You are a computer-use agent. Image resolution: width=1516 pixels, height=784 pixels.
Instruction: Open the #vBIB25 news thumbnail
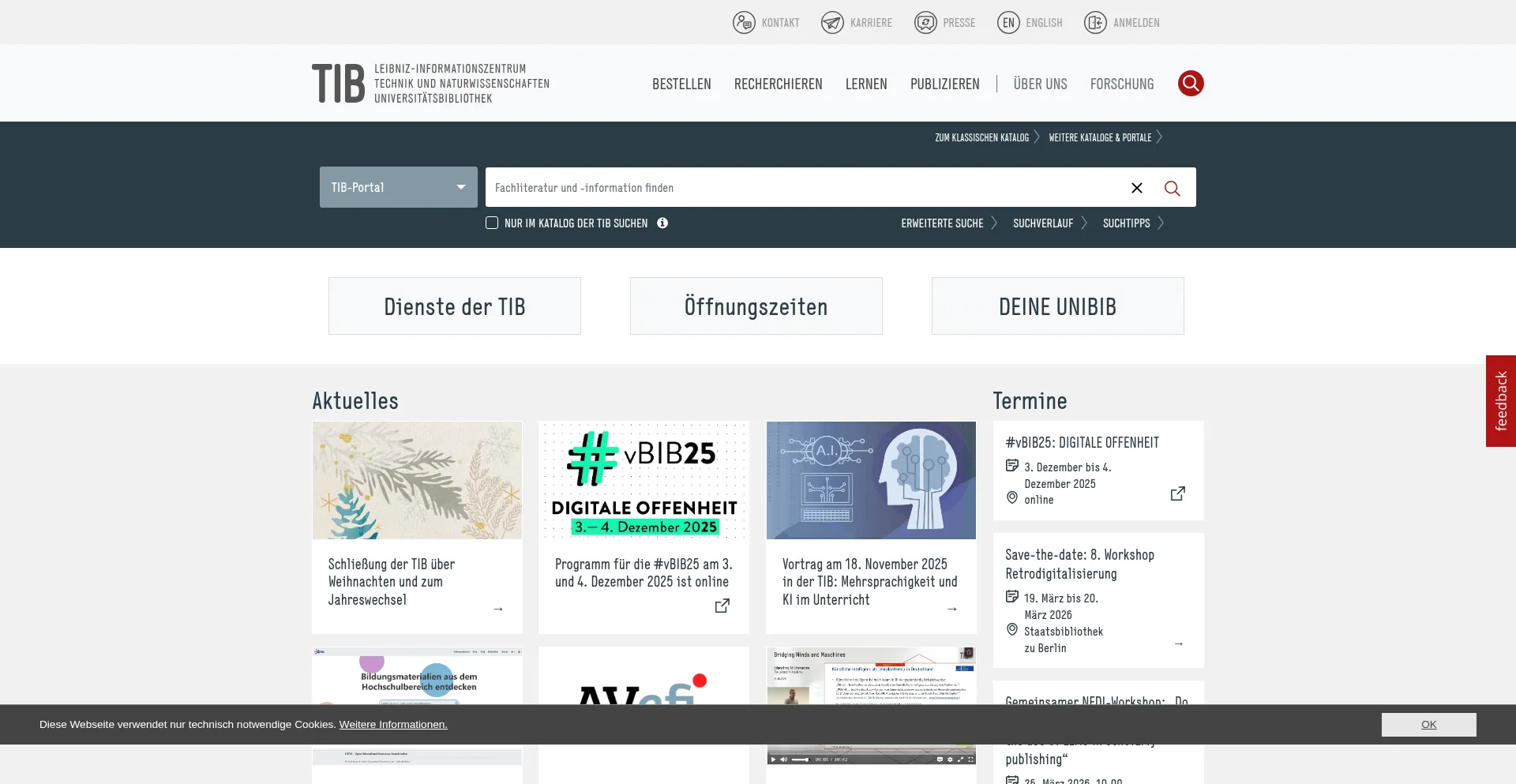(644, 480)
